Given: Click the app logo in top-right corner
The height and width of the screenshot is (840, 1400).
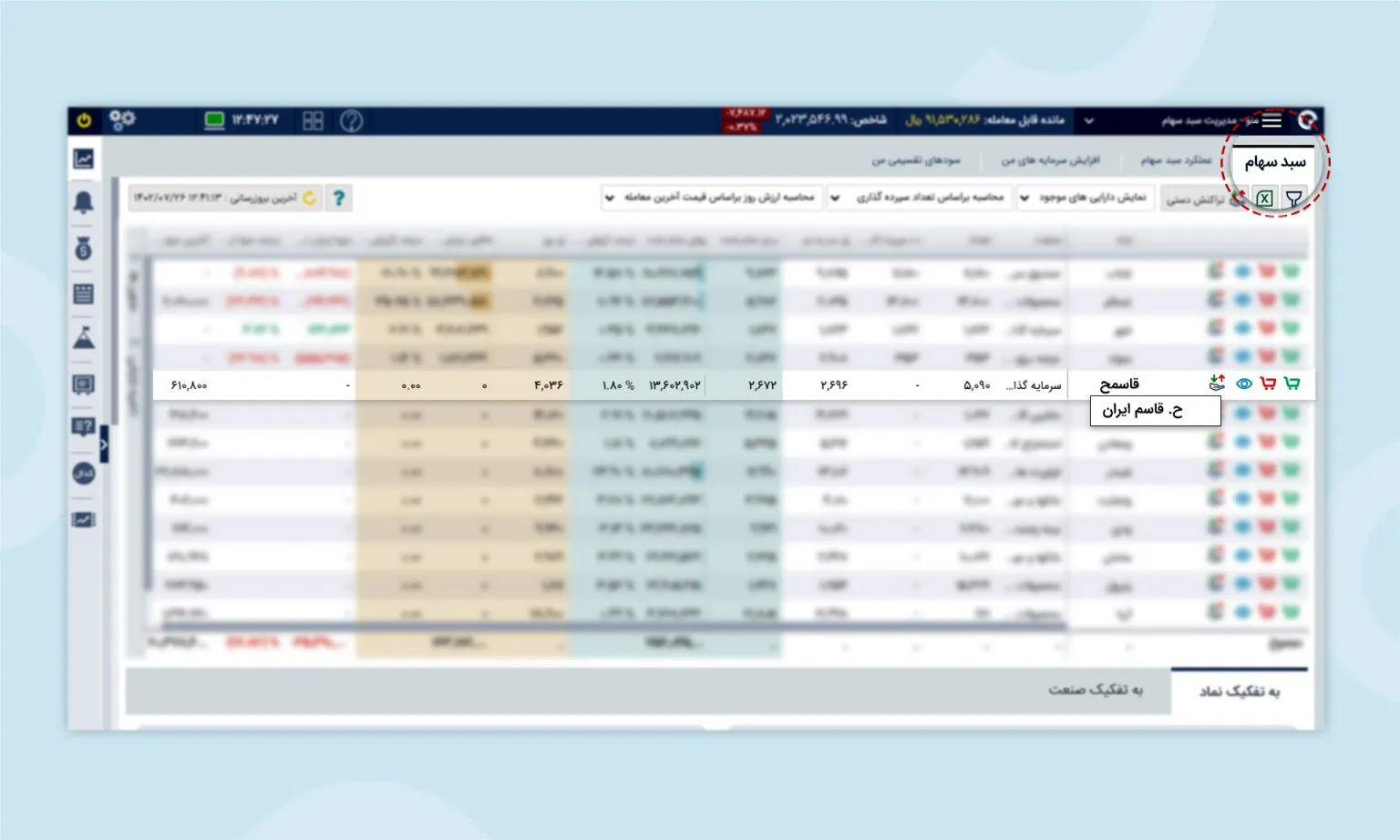Looking at the screenshot, I should coord(1307,120).
